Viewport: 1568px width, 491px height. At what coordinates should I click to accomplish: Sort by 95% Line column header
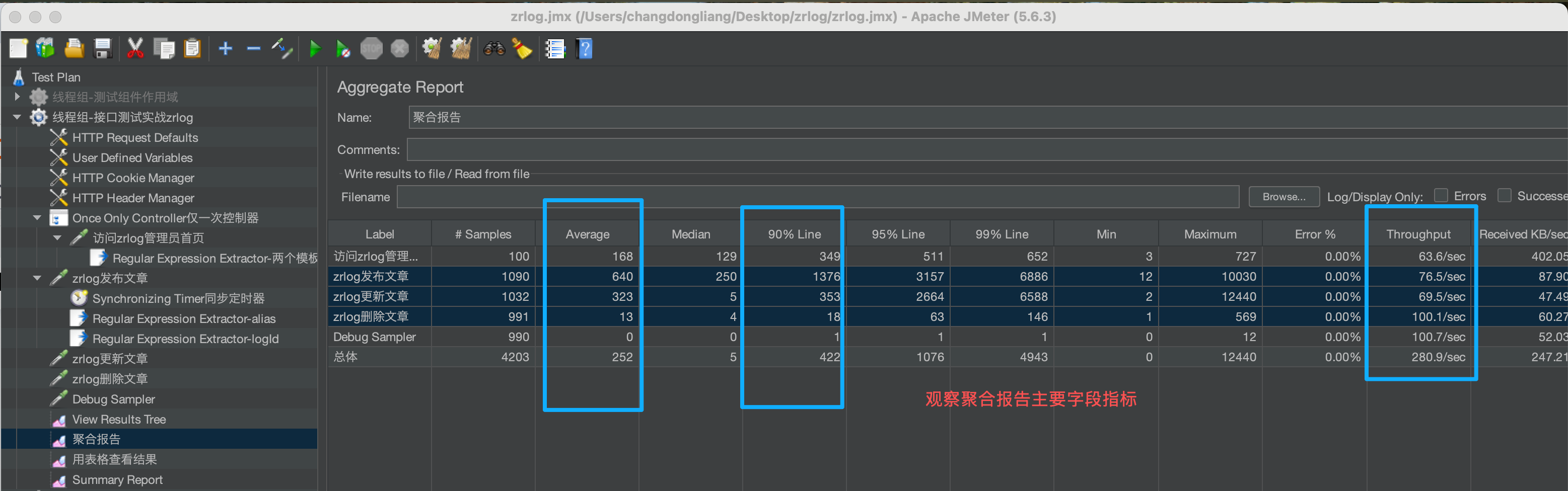pyautogui.click(x=898, y=234)
